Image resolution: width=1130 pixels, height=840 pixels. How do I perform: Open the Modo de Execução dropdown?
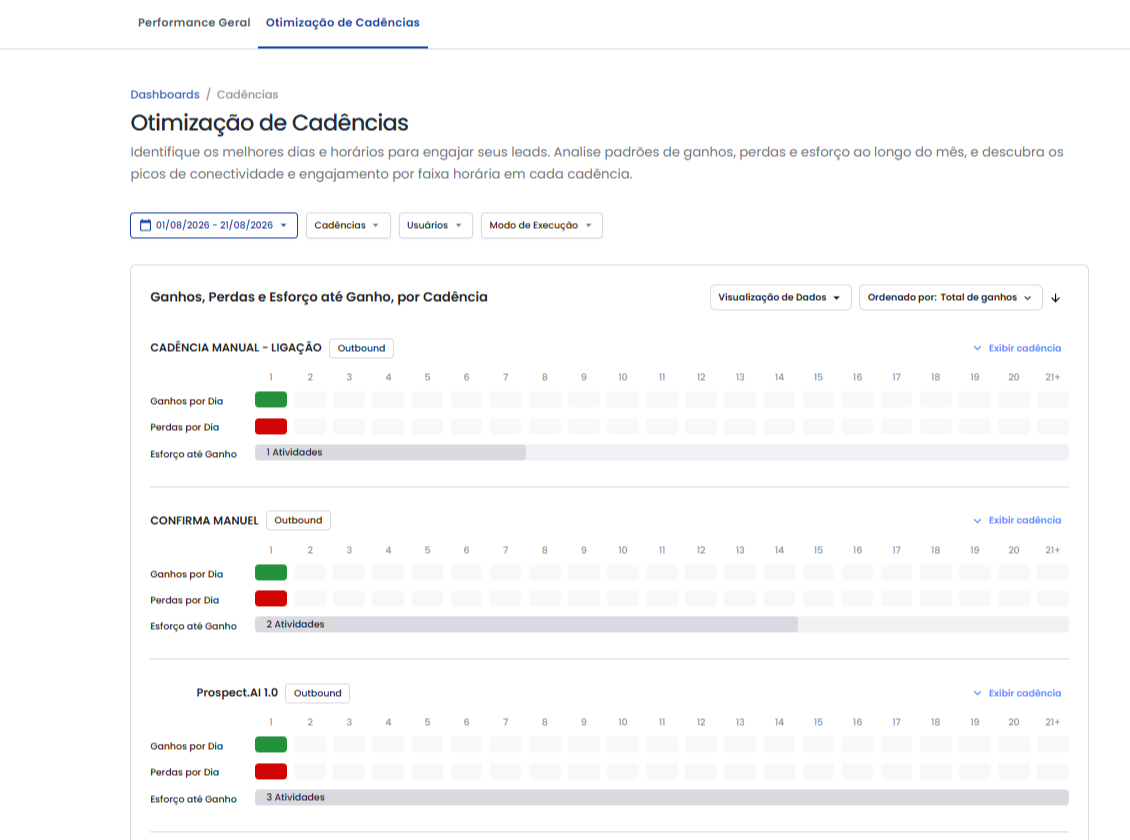pyautogui.click(x=541, y=225)
